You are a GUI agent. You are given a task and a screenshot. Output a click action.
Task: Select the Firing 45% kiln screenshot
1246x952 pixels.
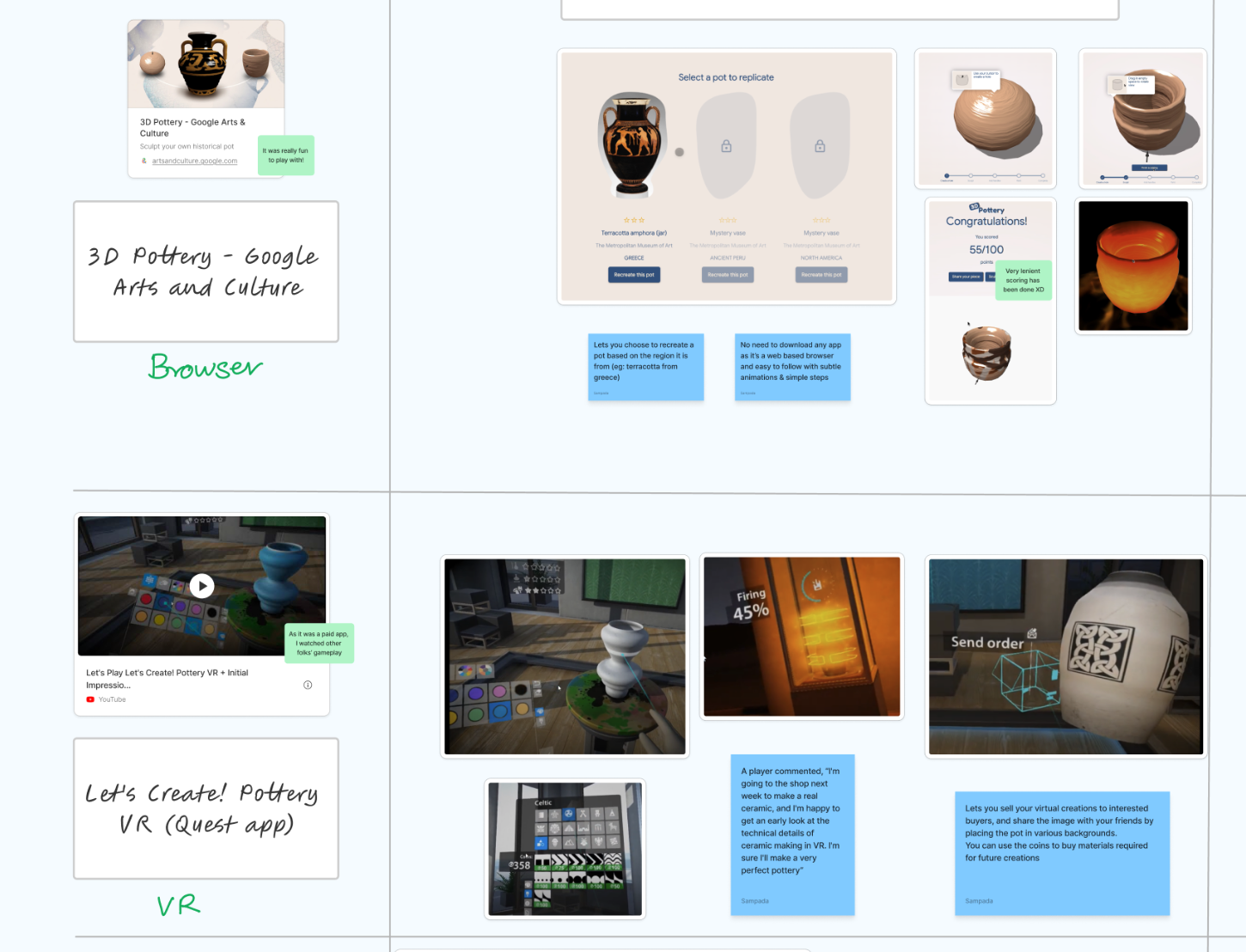point(802,637)
